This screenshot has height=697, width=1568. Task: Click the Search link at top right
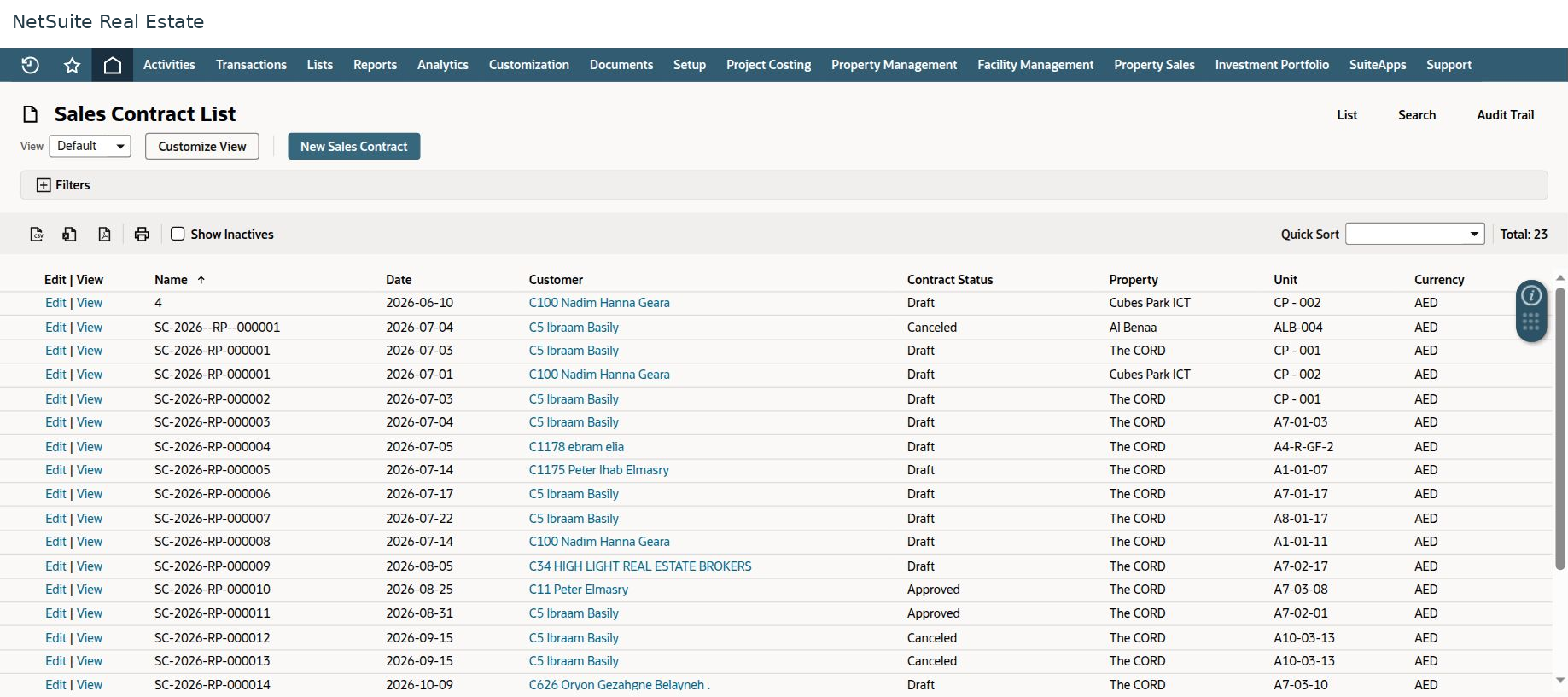1417,115
